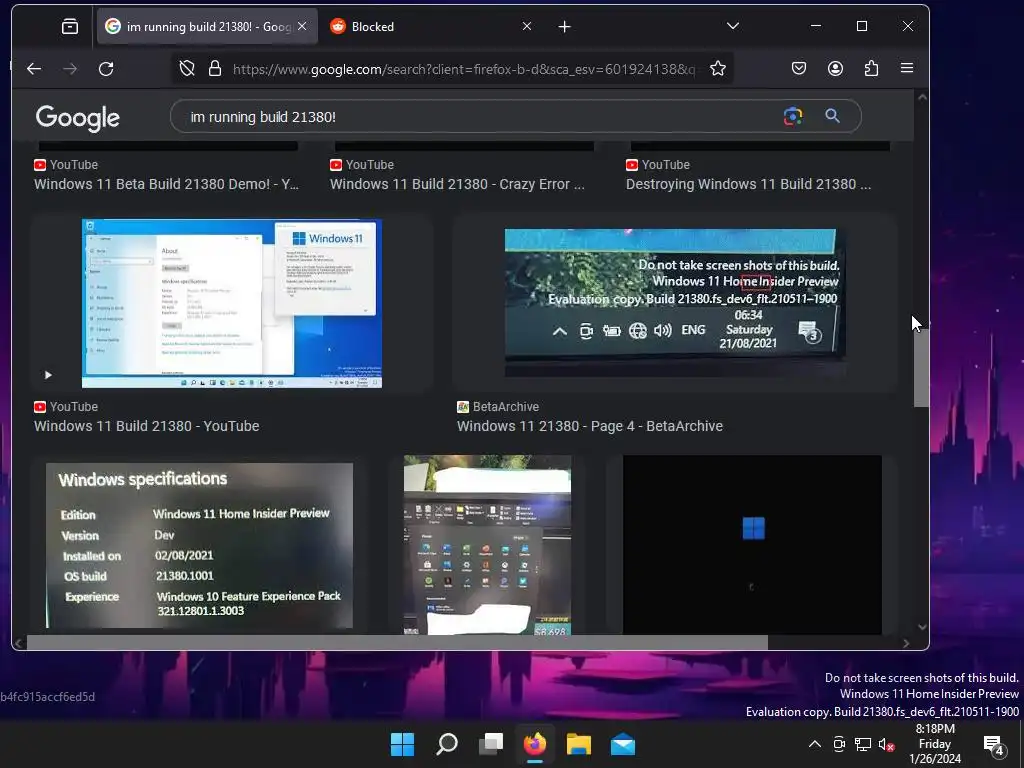Bookmark this page with the star
Viewport: 1024px width, 768px height.
click(x=718, y=69)
